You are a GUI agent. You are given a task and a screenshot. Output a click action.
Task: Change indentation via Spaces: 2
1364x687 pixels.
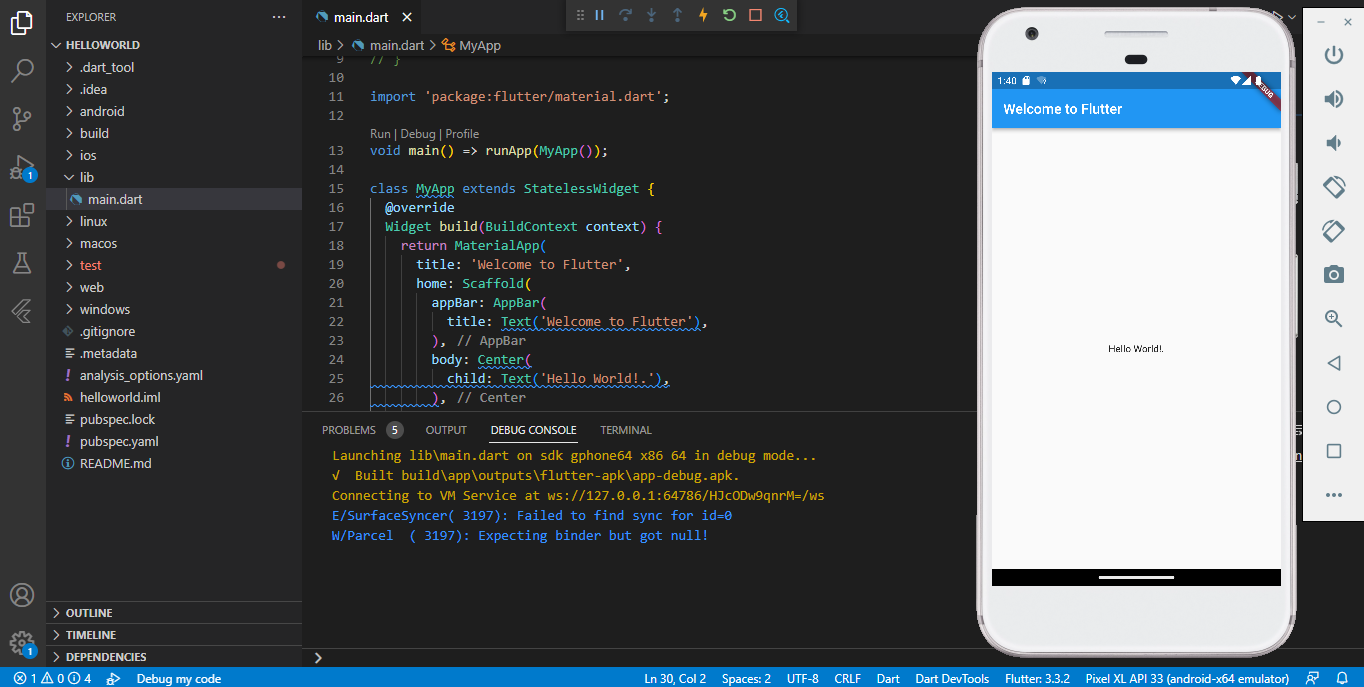click(746, 678)
